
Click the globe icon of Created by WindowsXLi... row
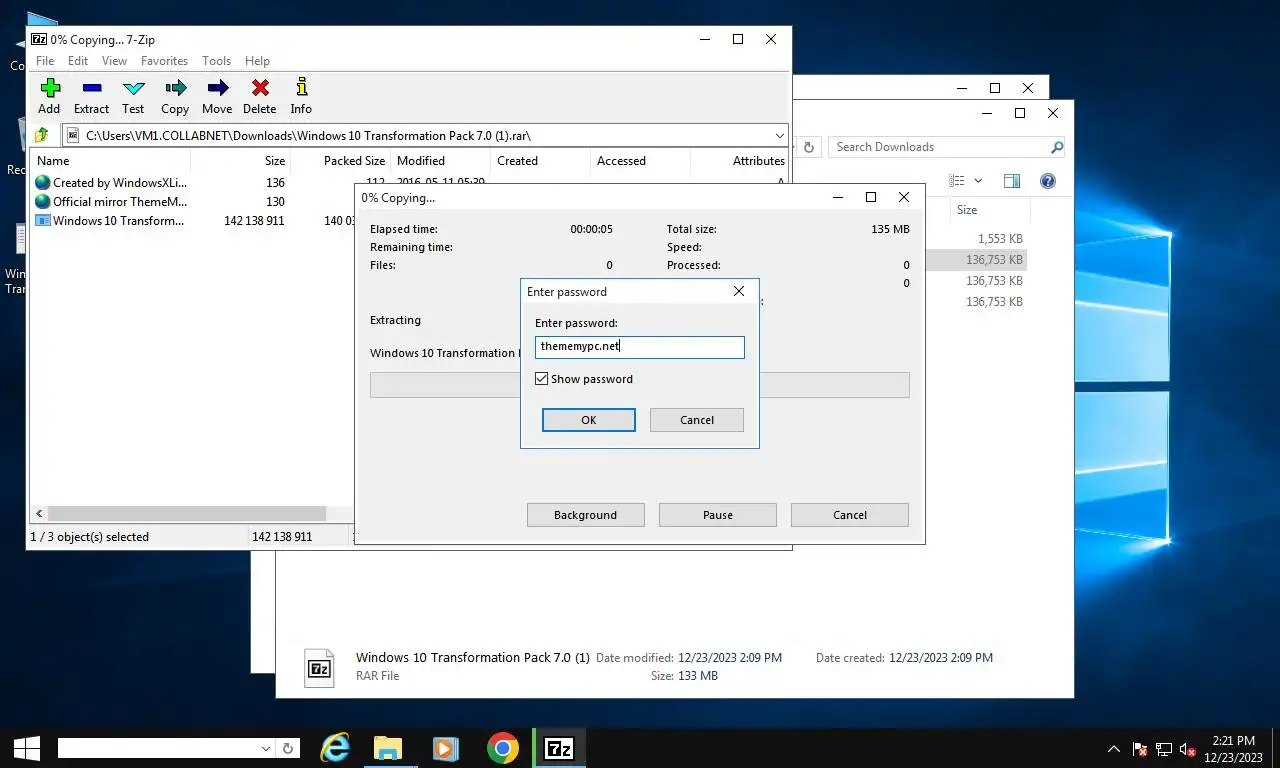click(x=42, y=182)
